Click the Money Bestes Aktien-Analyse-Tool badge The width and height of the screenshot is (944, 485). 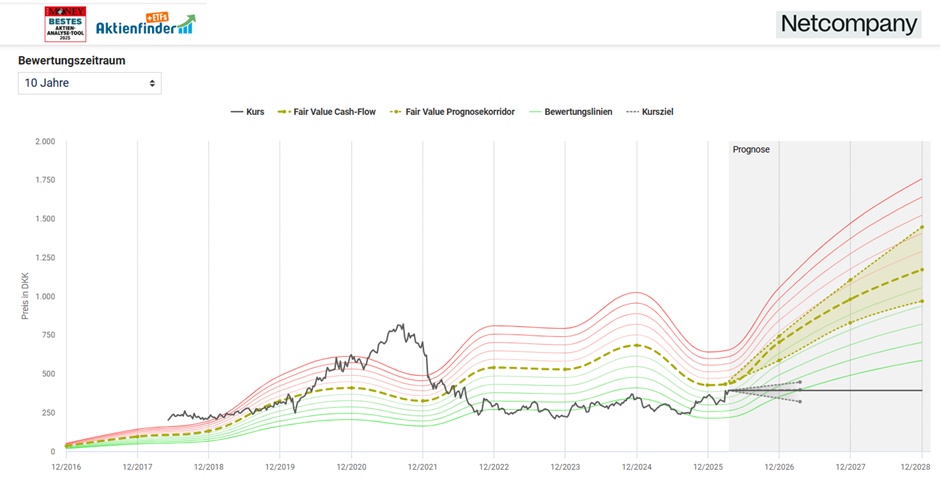pos(66,24)
